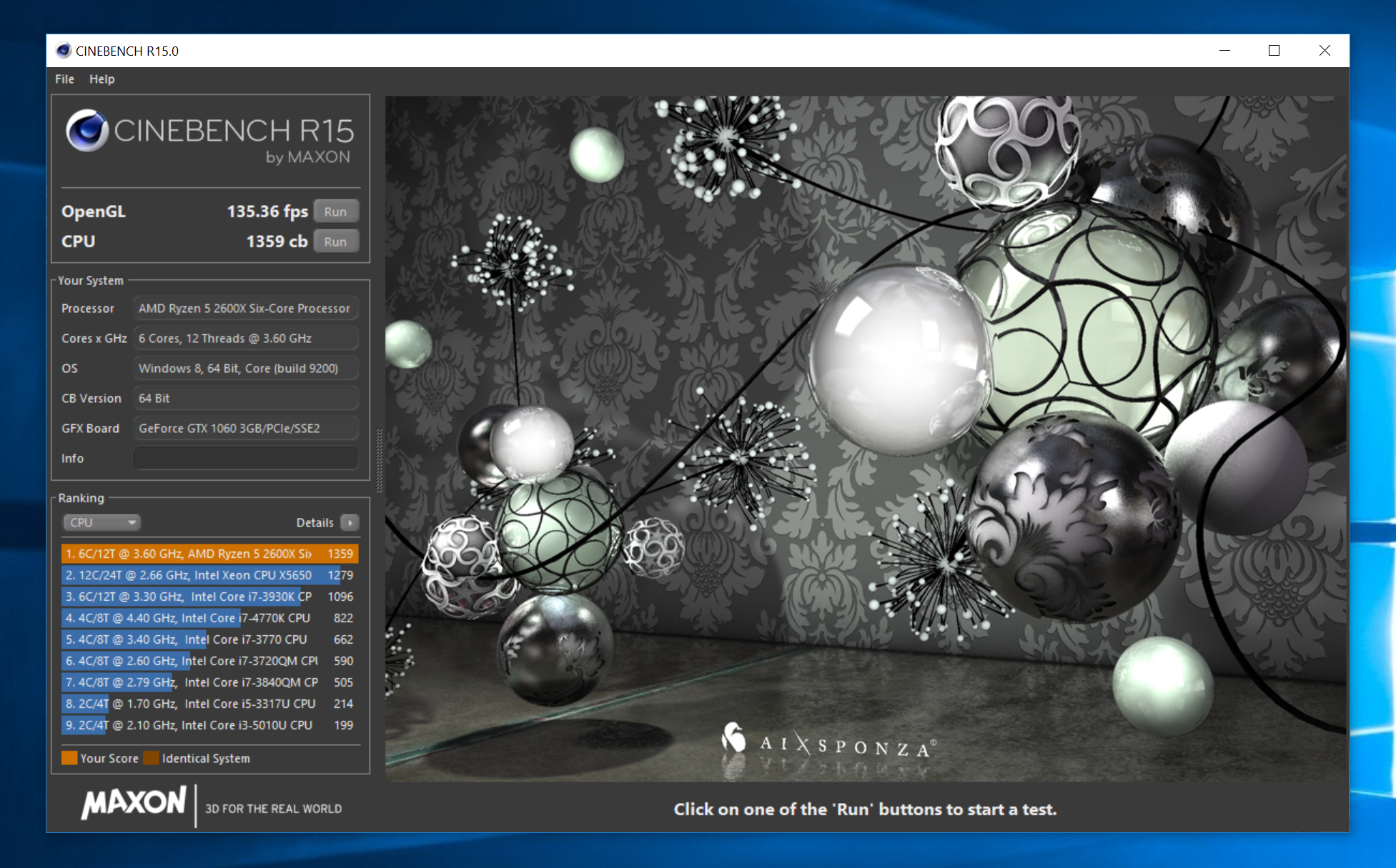Click the panel splitter handle

(379, 461)
